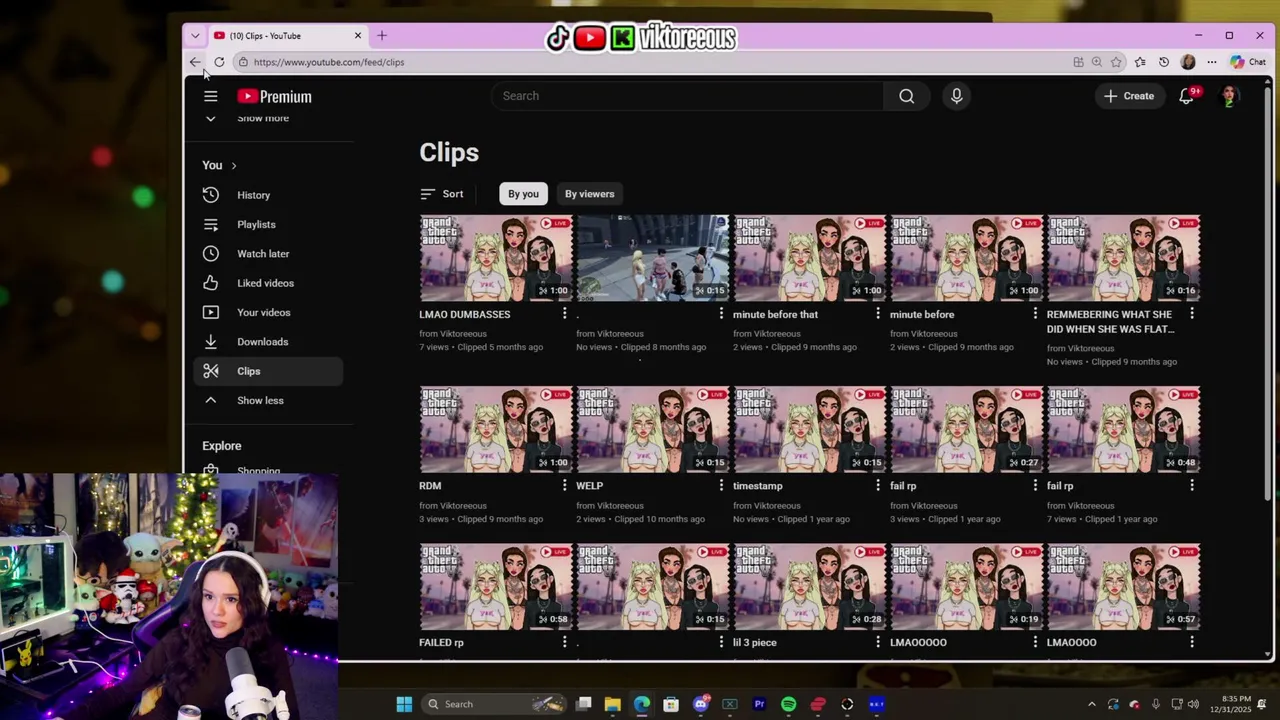
Task: Select Clips in the sidebar
Action: [268, 371]
